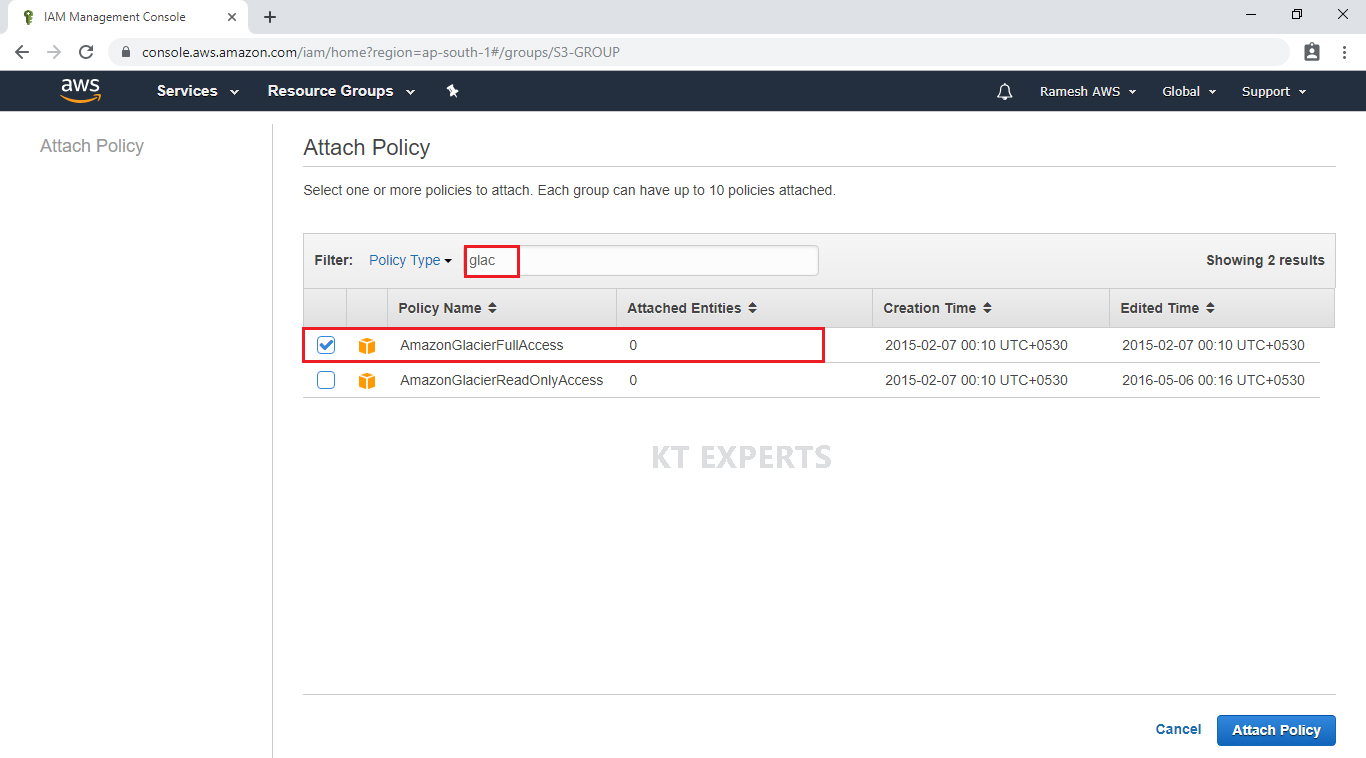
Task: Open the Support dropdown menu
Action: [1274, 91]
